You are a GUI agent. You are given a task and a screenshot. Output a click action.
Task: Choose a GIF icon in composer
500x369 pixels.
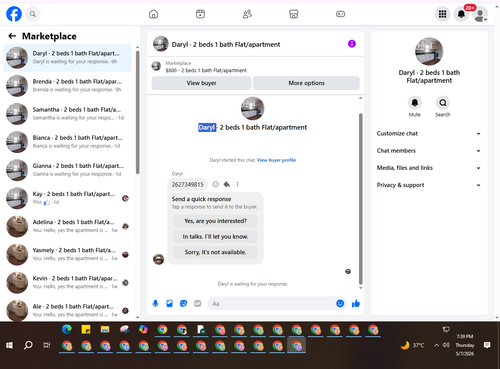pos(198,304)
